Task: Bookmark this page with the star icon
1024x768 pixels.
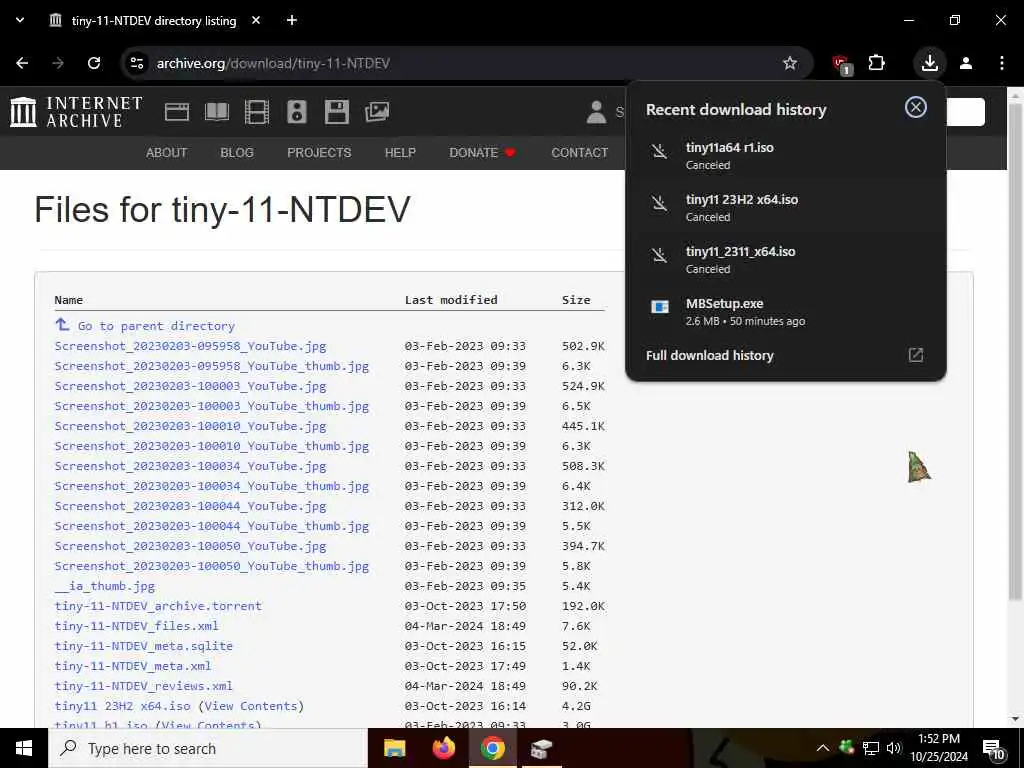Action: [x=790, y=63]
